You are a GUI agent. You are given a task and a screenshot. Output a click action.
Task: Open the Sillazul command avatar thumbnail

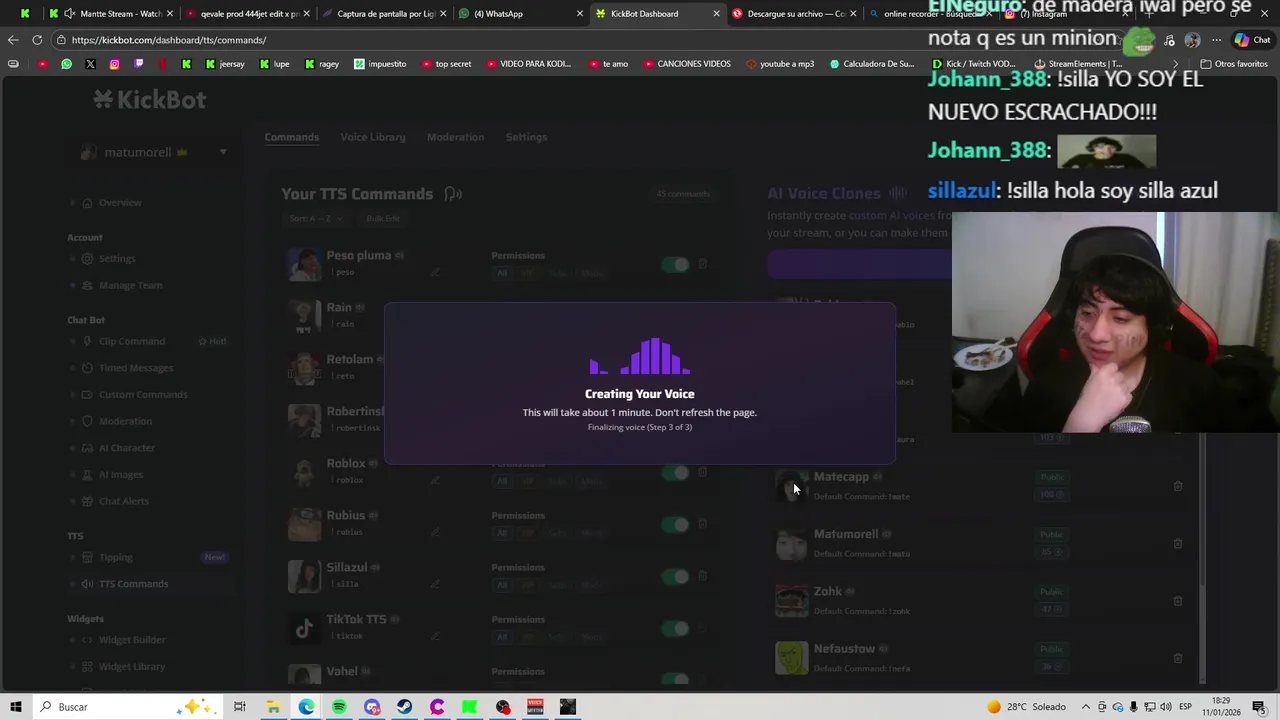pyautogui.click(x=304, y=576)
